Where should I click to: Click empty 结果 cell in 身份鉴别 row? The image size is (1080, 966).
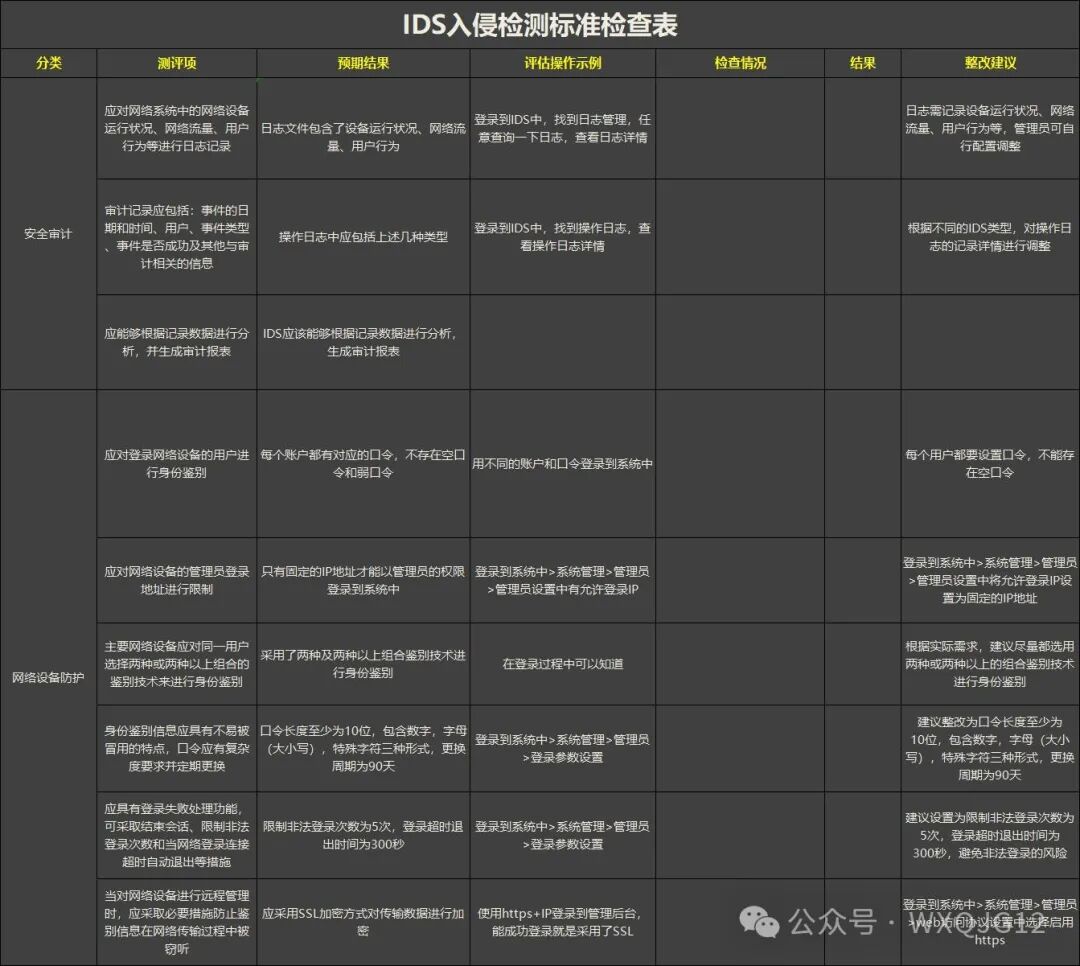(862, 464)
